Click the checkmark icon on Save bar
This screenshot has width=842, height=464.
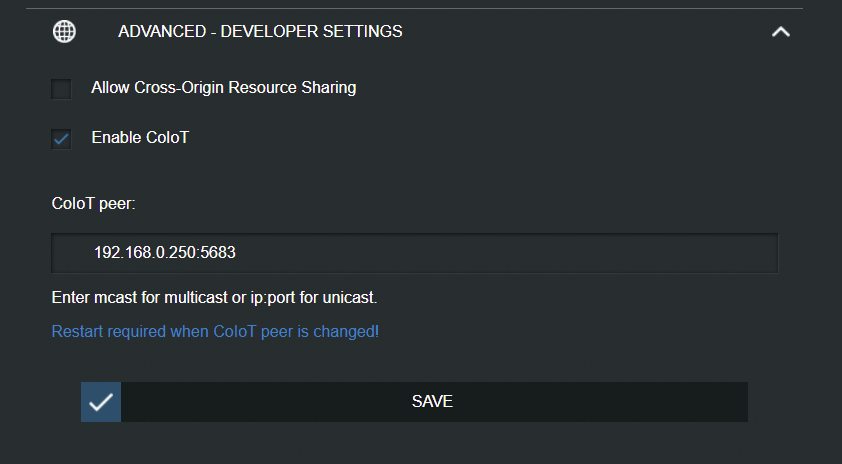tap(101, 402)
